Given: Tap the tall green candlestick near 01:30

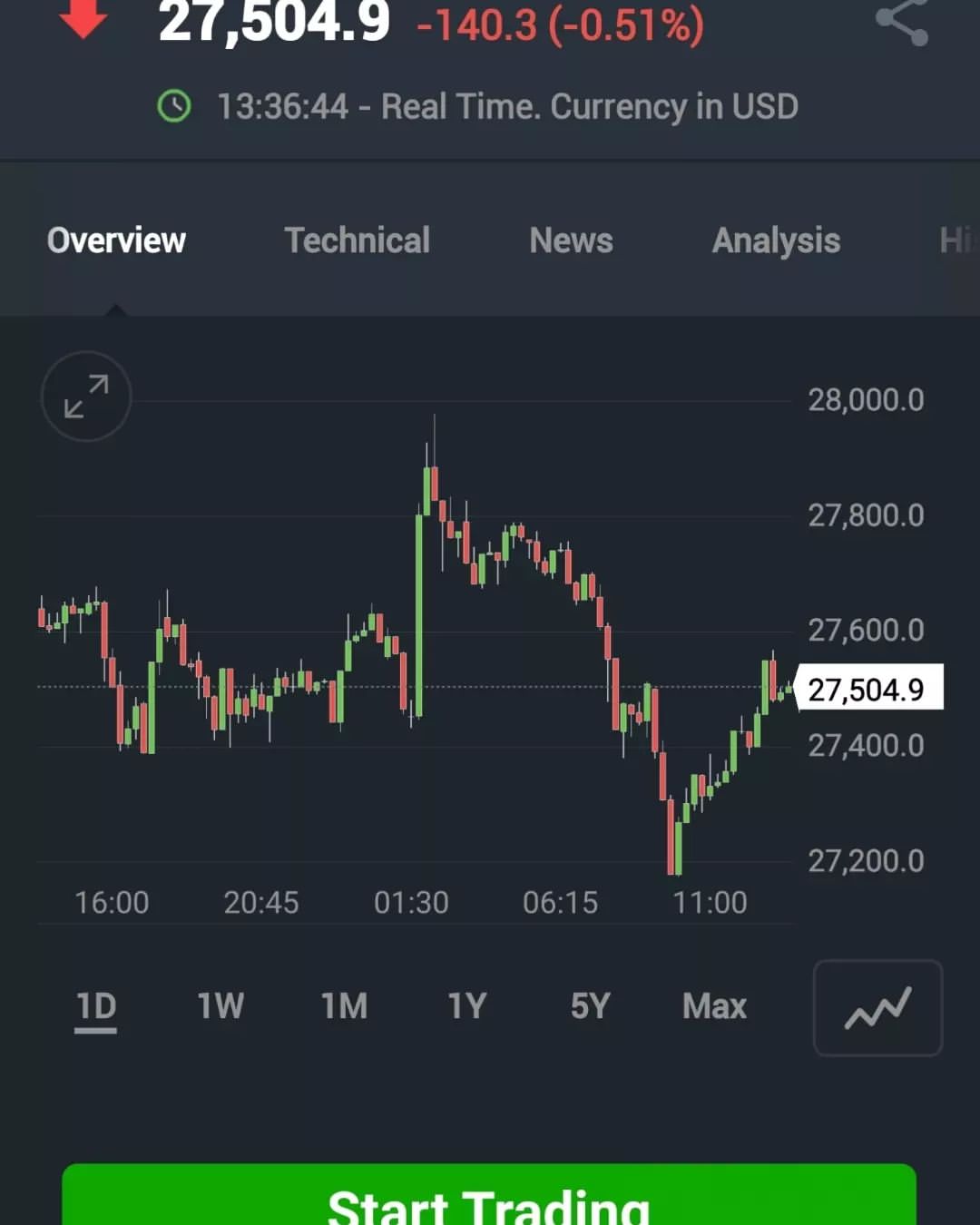Looking at the screenshot, I should [x=419, y=616].
